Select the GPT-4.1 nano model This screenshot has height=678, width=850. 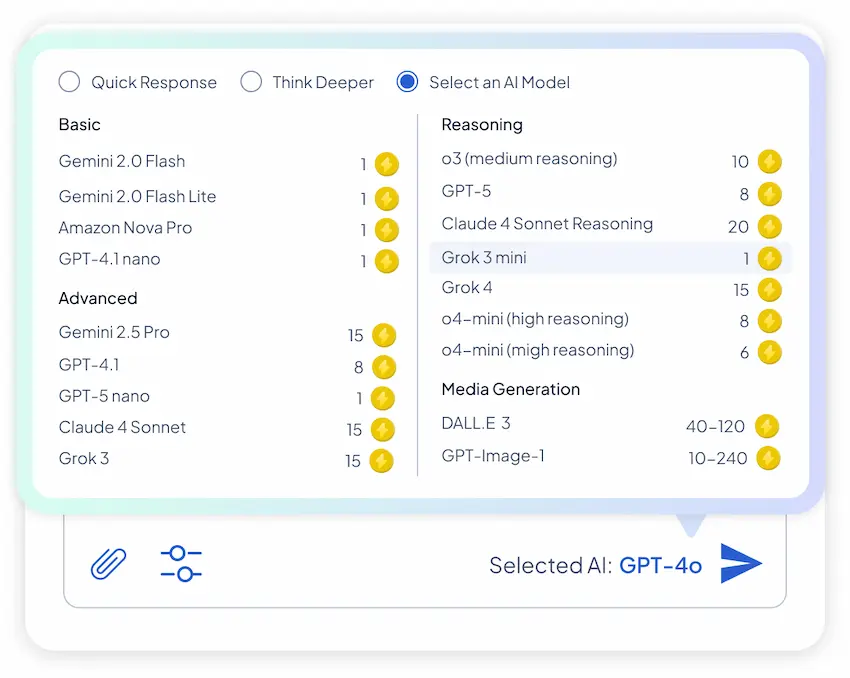coord(110,259)
